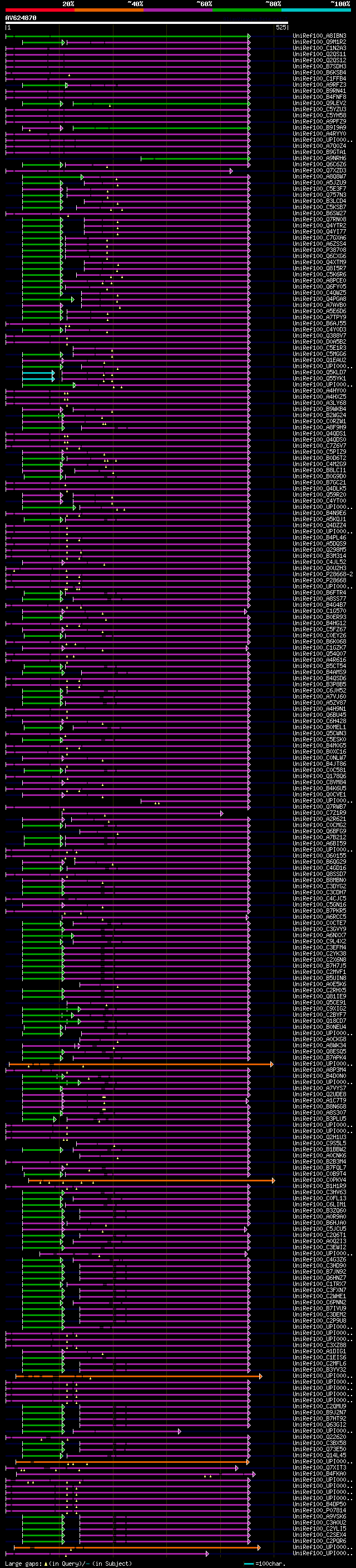Image resolution: width=356 pixels, height=1568 pixels.
Task: Click hit UniRef100_Q8ESQ5
Action: (x=319, y=1051)
